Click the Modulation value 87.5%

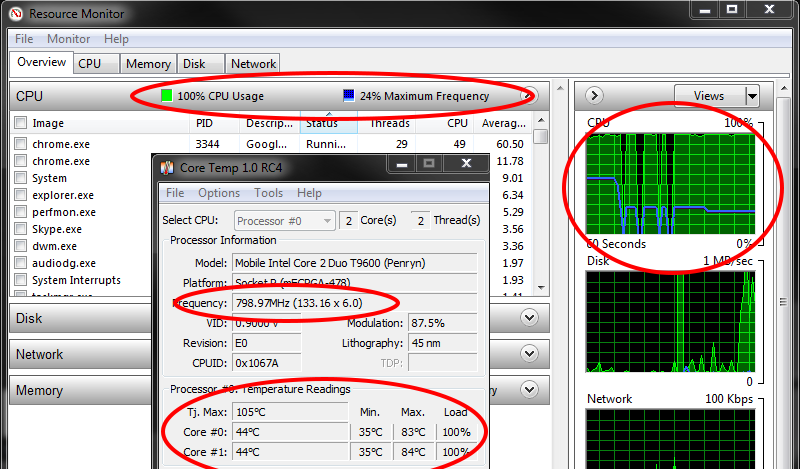point(442,323)
